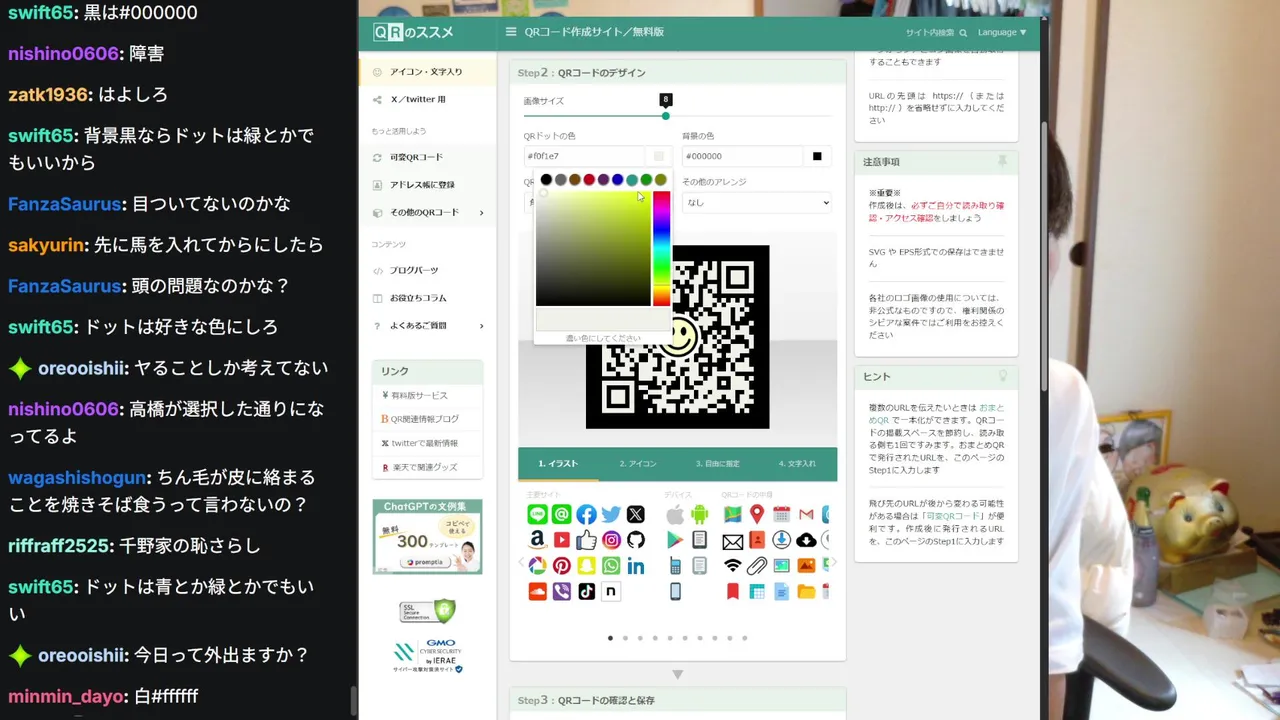Switch to the 2. アイコン tab
The height and width of the screenshot is (720, 1280).
click(x=637, y=464)
